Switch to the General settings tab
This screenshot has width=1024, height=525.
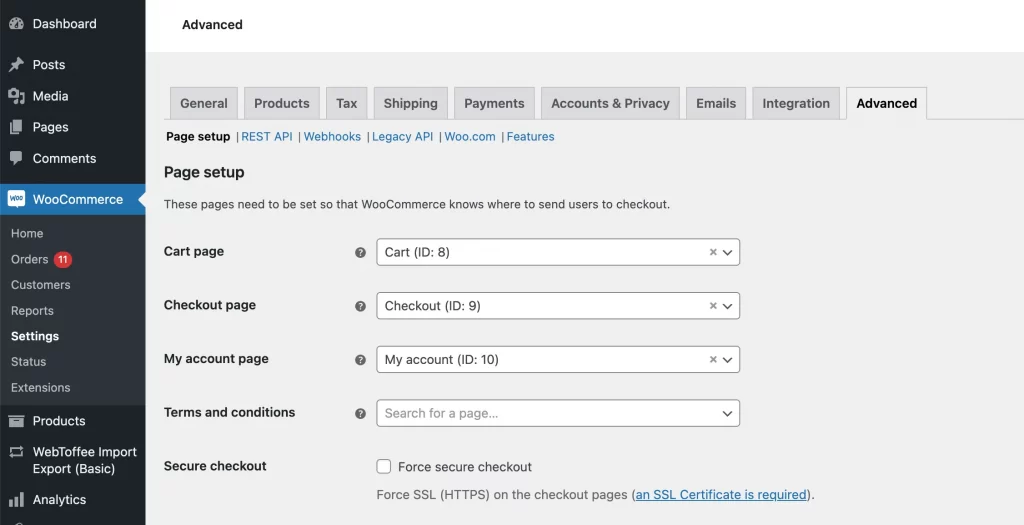click(204, 103)
